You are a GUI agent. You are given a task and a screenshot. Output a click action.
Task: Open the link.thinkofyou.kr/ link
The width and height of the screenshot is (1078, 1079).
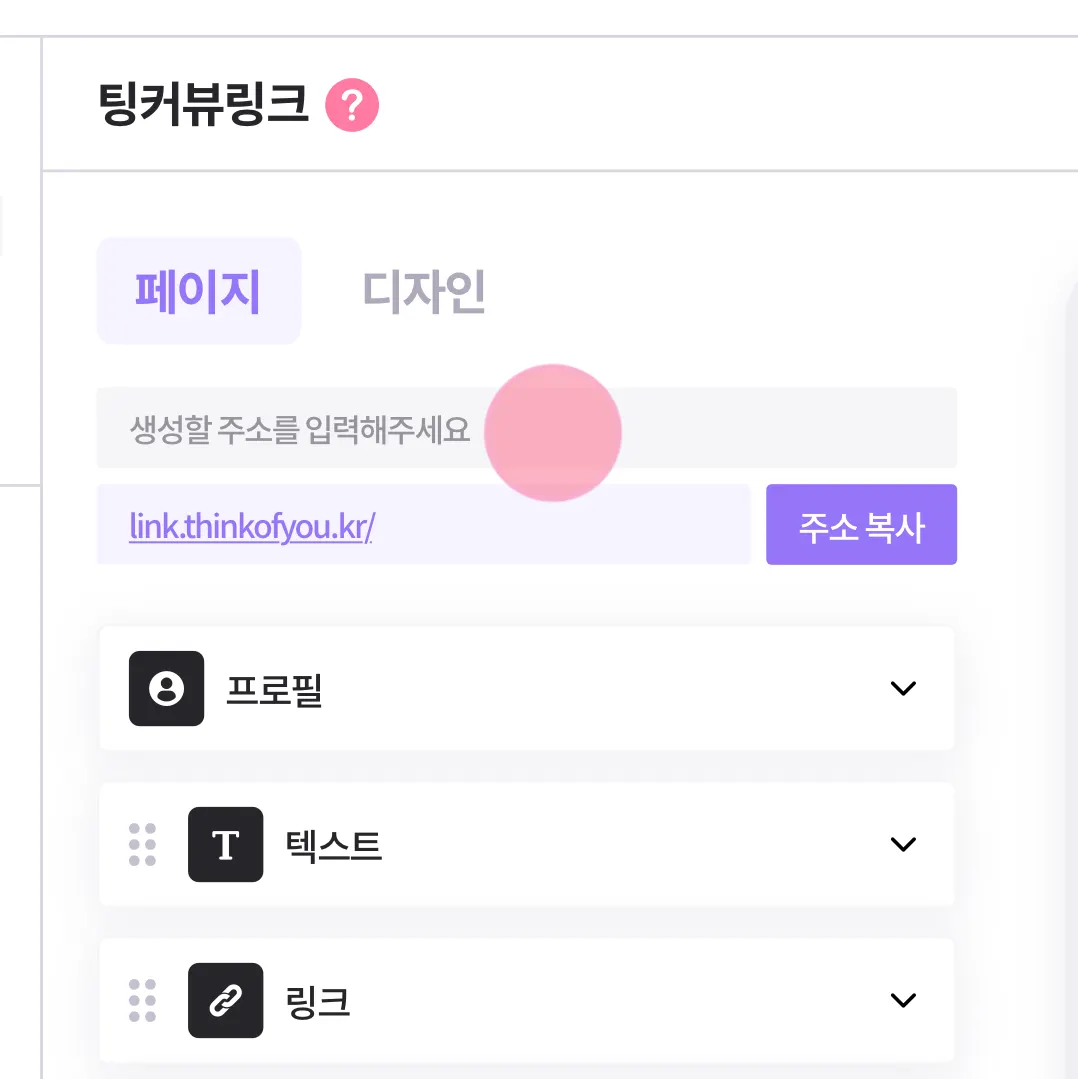251,526
